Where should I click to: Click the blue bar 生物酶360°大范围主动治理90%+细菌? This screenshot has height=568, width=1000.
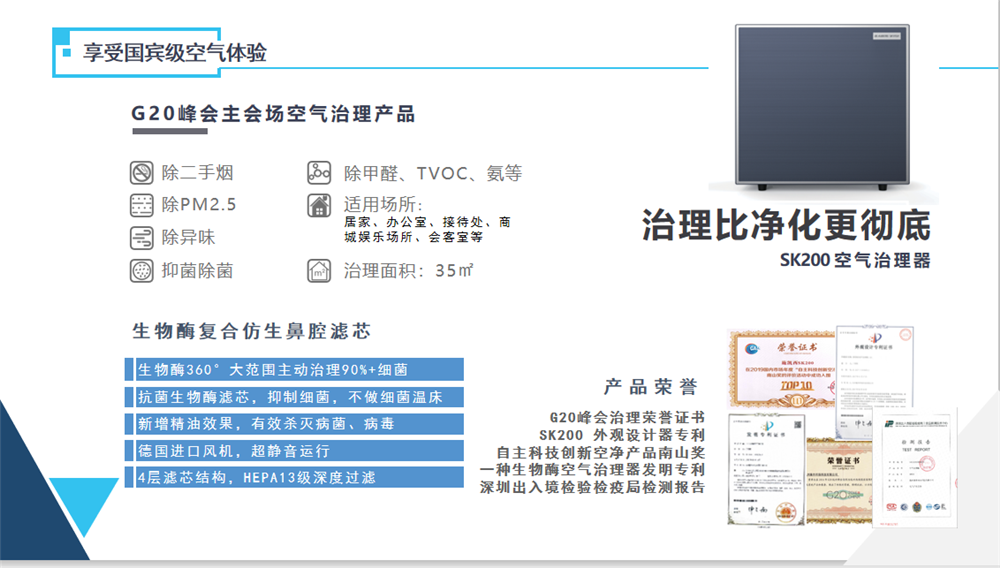tap(295, 370)
